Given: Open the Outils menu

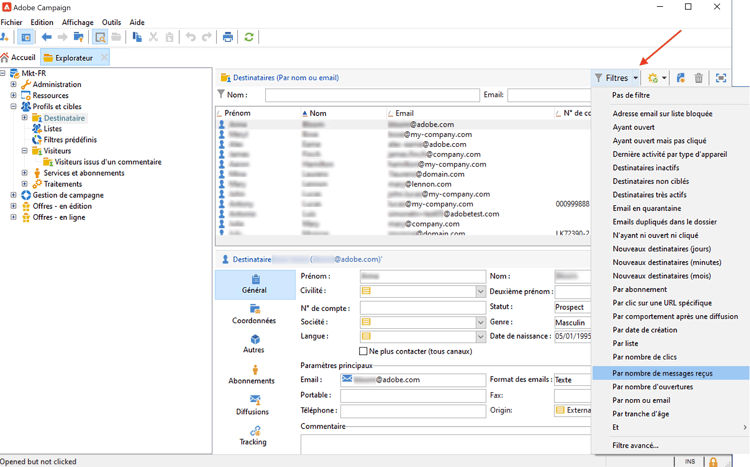Looking at the screenshot, I should (111, 22).
